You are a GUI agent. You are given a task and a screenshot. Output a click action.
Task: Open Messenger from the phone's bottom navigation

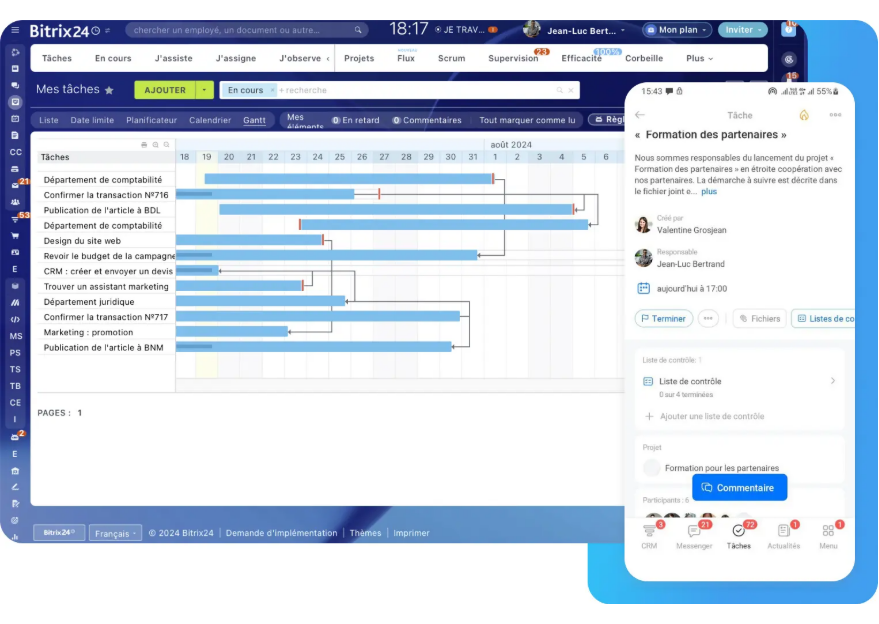(694, 531)
